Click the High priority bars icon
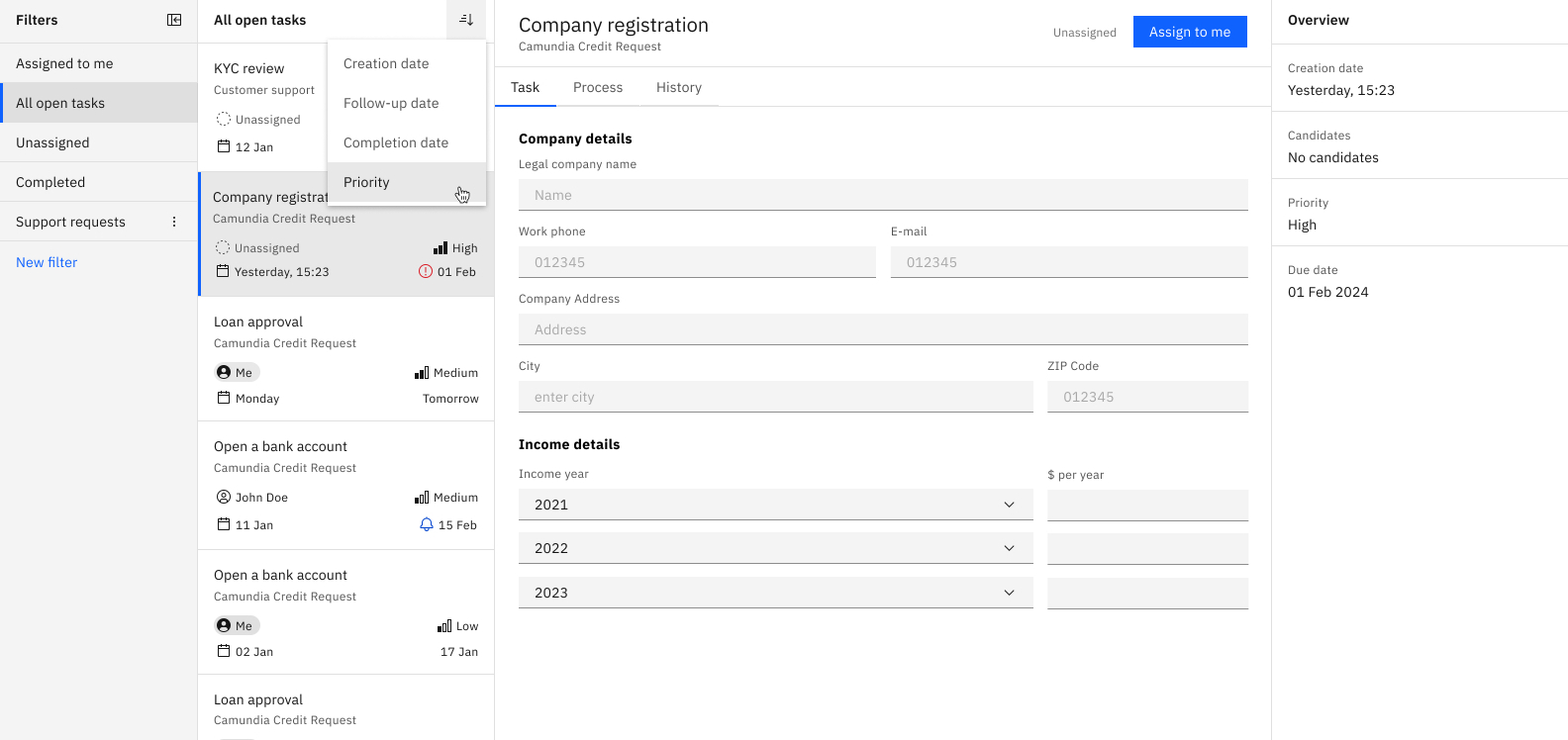Image resolution: width=1568 pixels, height=740 pixels. click(441, 248)
